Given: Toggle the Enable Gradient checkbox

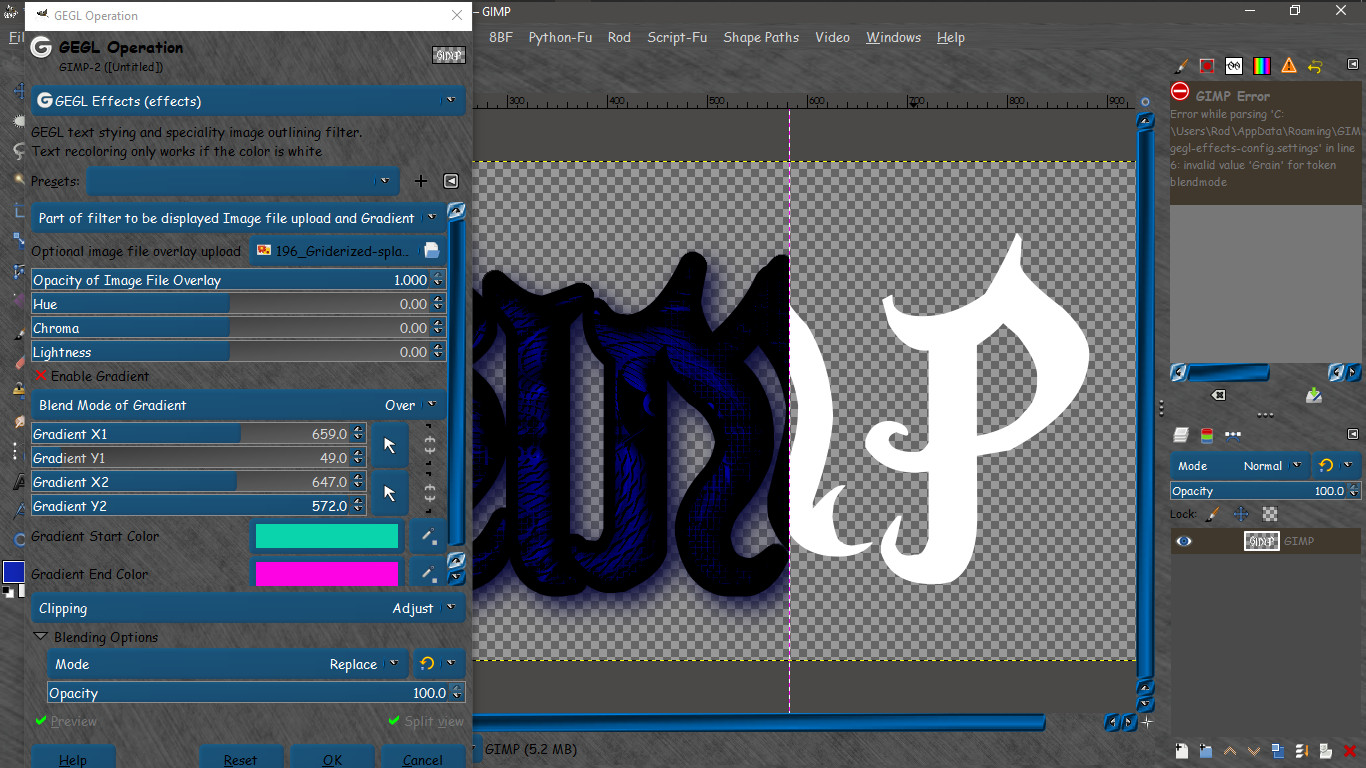Looking at the screenshot, I should point(41,376).
